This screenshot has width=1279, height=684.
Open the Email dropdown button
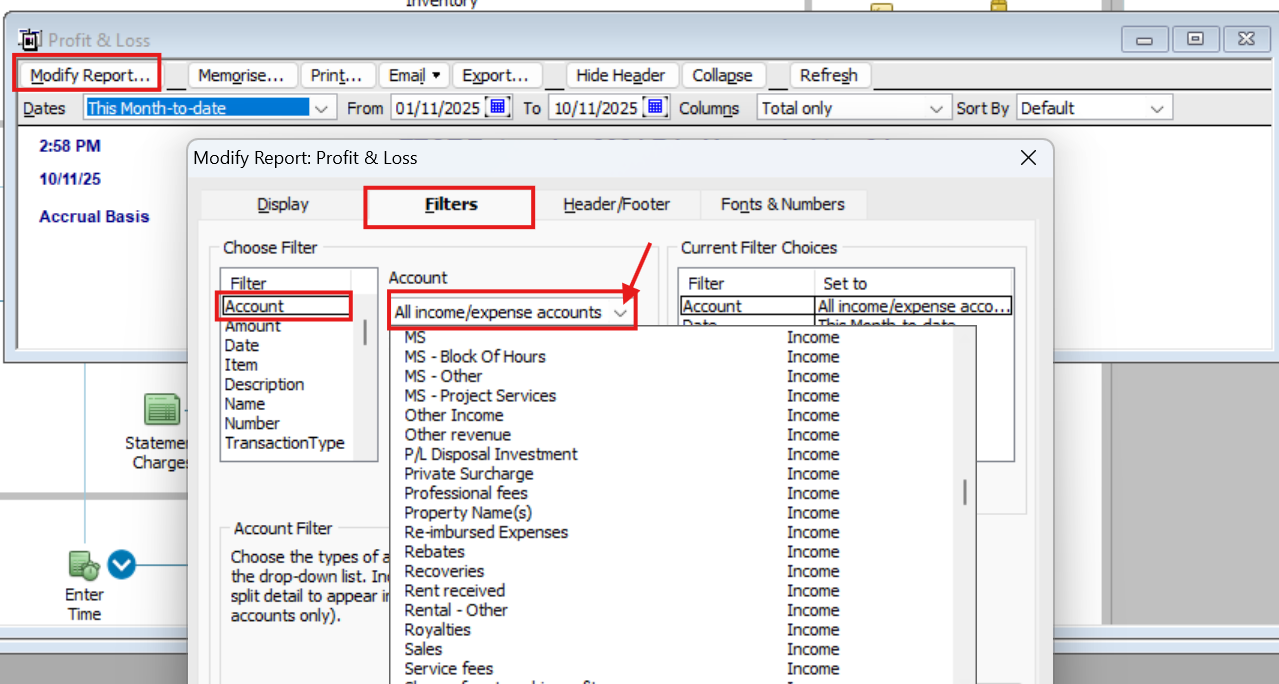[414, 75]
